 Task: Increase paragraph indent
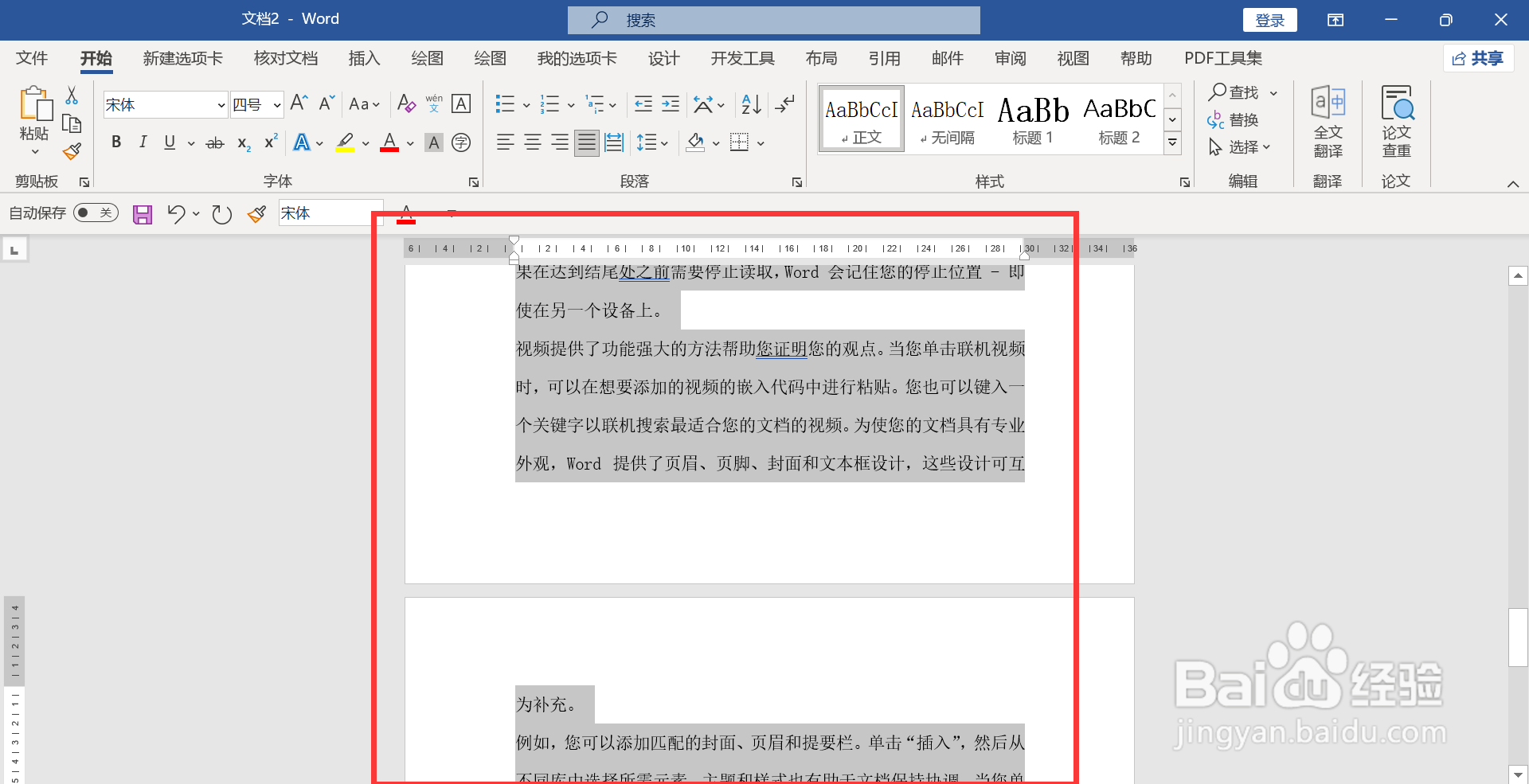[x=671, y=104]
